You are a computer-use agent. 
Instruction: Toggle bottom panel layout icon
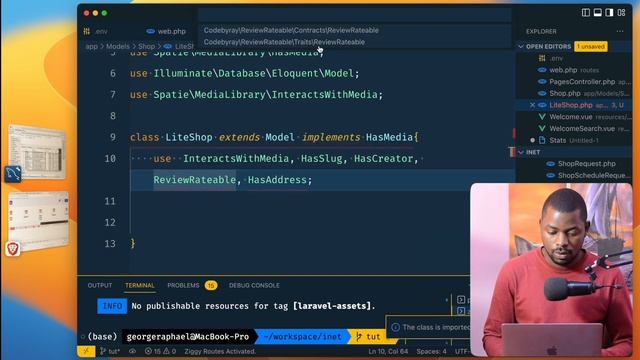598,13
